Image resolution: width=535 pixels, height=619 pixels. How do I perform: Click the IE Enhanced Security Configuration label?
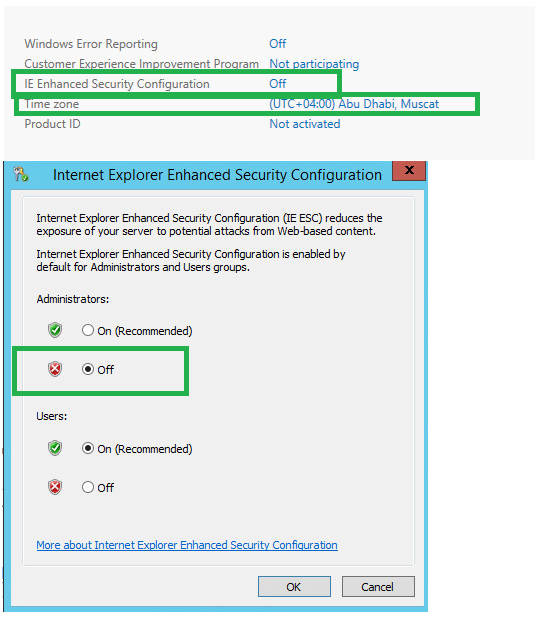tap(117, 84)
